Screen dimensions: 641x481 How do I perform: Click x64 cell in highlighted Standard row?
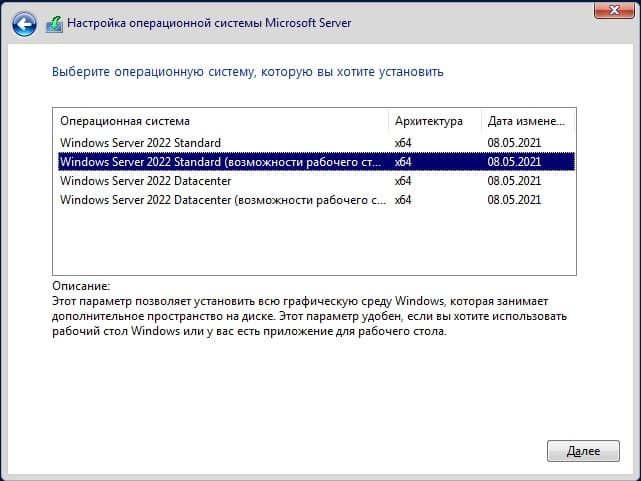click(403, 162)
